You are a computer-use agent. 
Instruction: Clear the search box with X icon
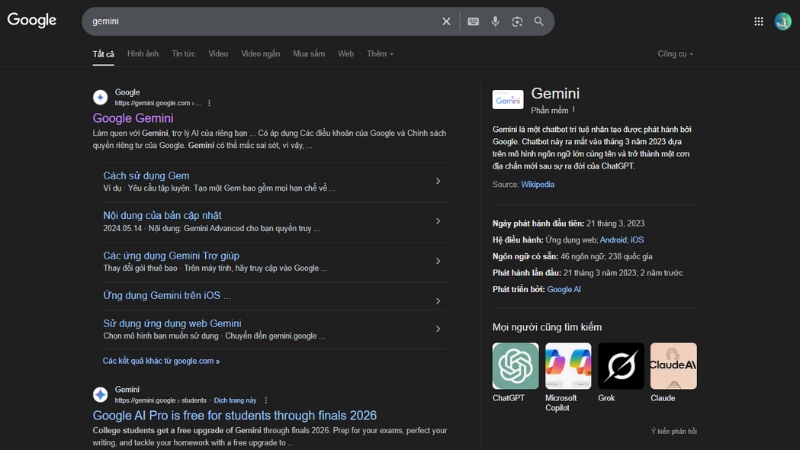click(x=447, y=21)
